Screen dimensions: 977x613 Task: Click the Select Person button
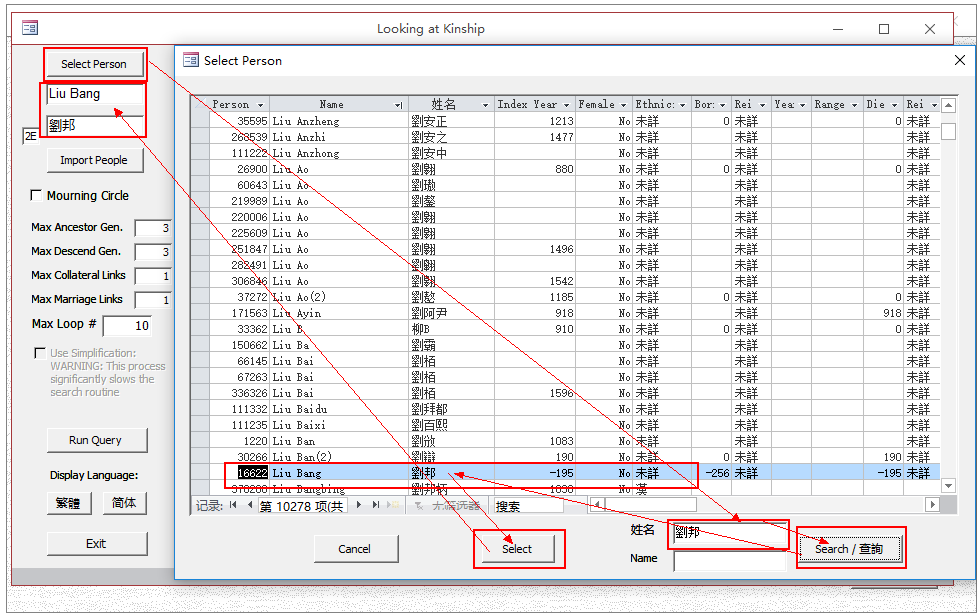[94, 64]
